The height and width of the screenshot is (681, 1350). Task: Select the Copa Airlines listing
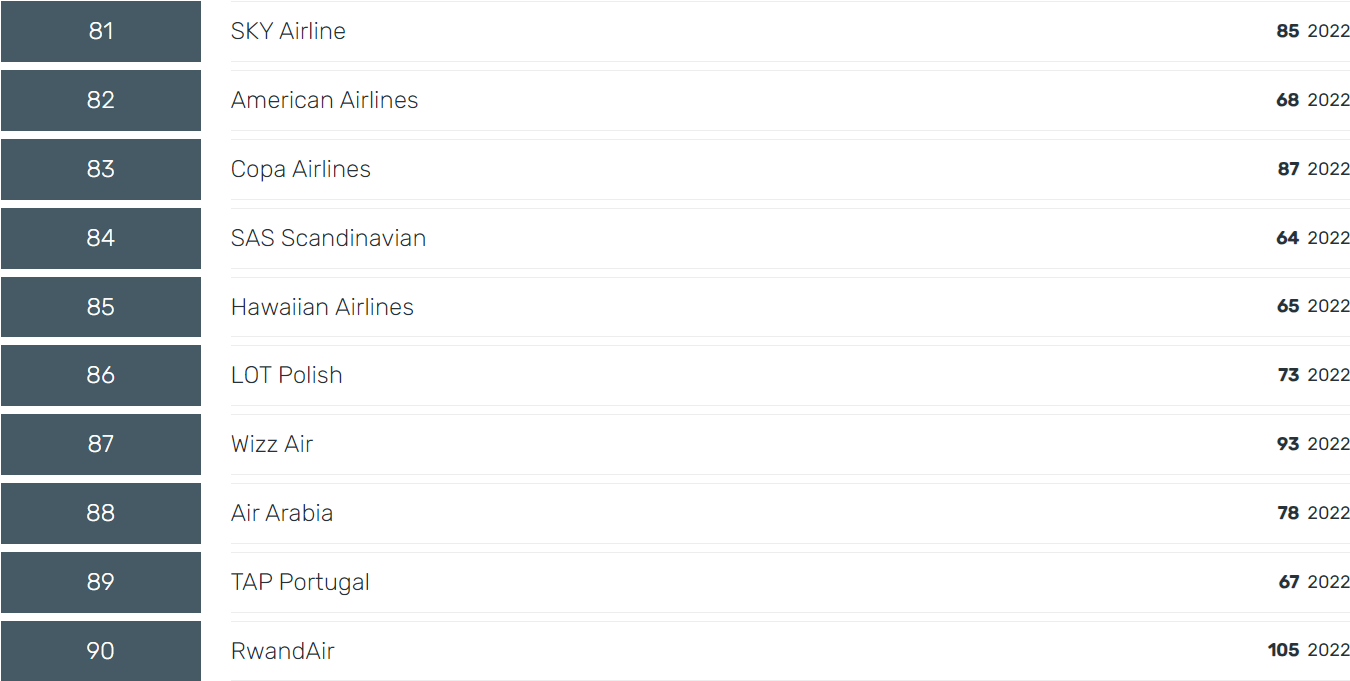point(300,169)
